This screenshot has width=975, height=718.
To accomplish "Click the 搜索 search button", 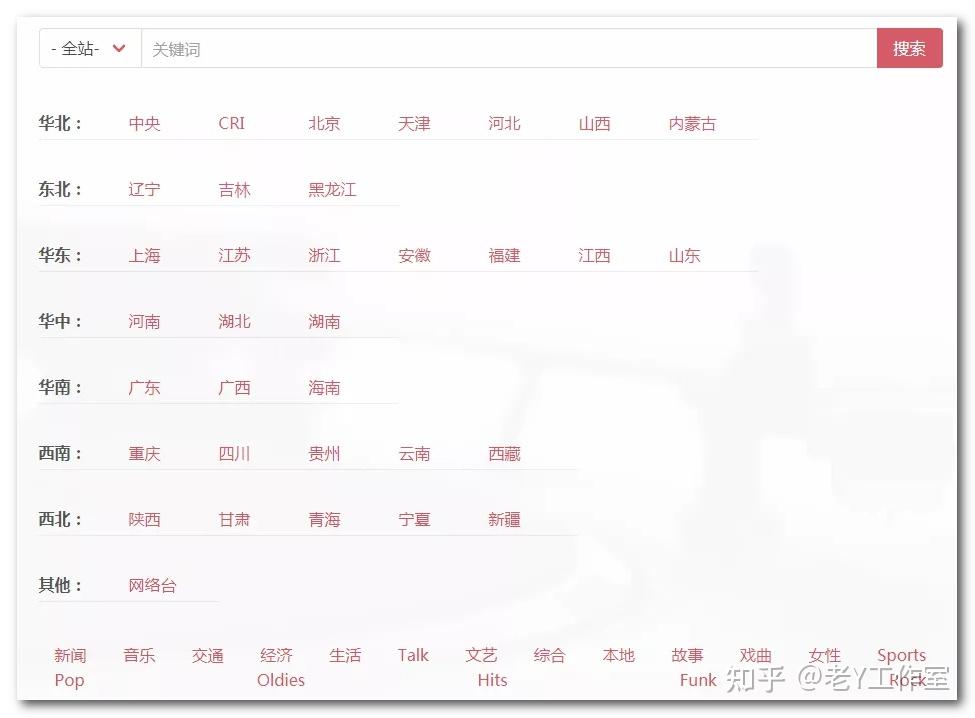I will tap(910, 48).
